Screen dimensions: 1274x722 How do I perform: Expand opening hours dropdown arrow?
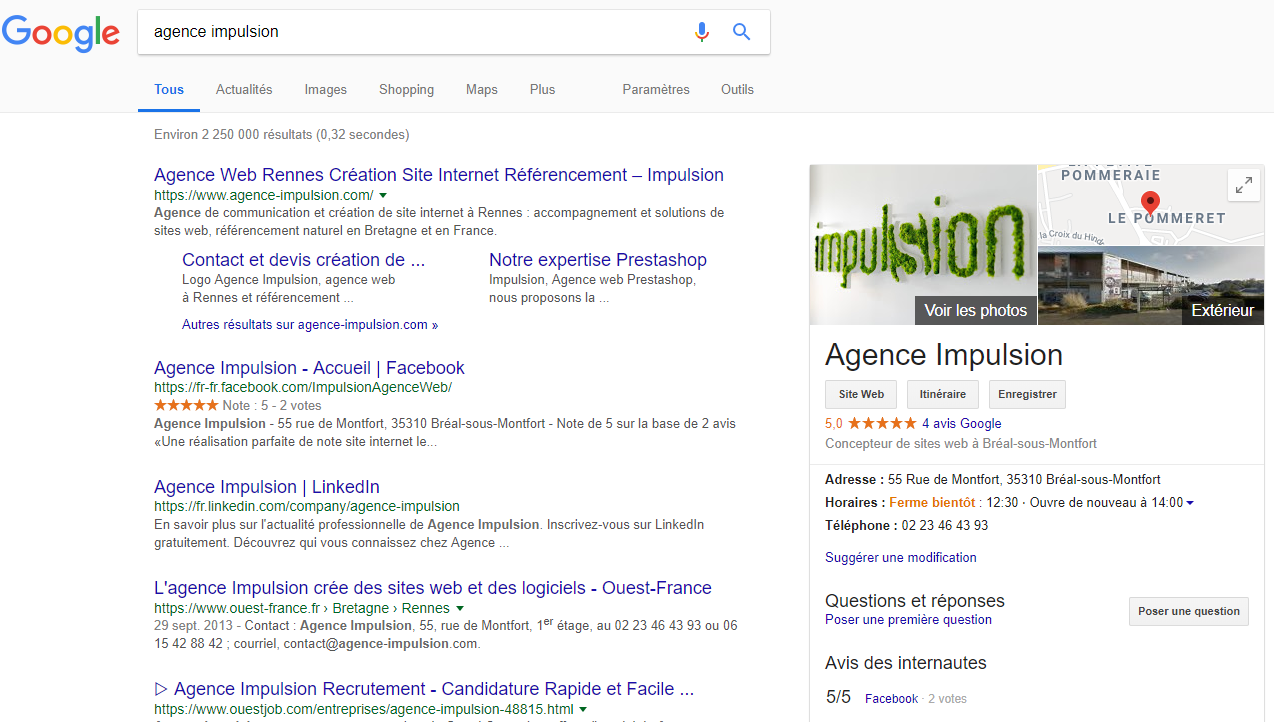point(1190,503)
